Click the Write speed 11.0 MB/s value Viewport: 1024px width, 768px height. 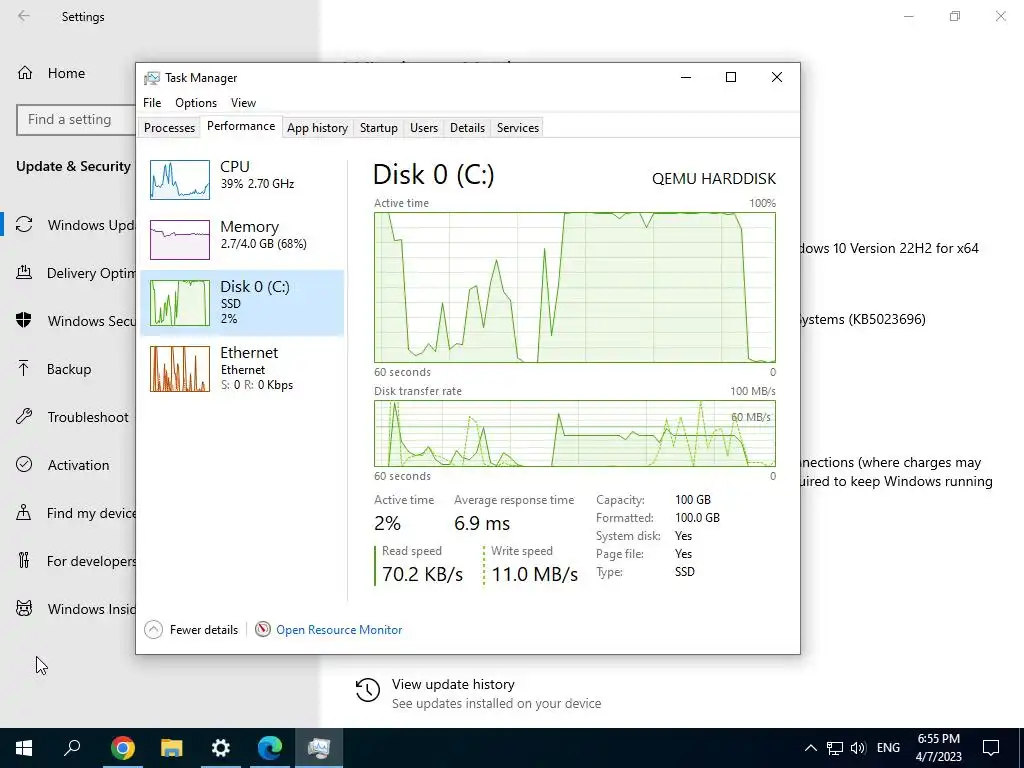coord(534,574)
